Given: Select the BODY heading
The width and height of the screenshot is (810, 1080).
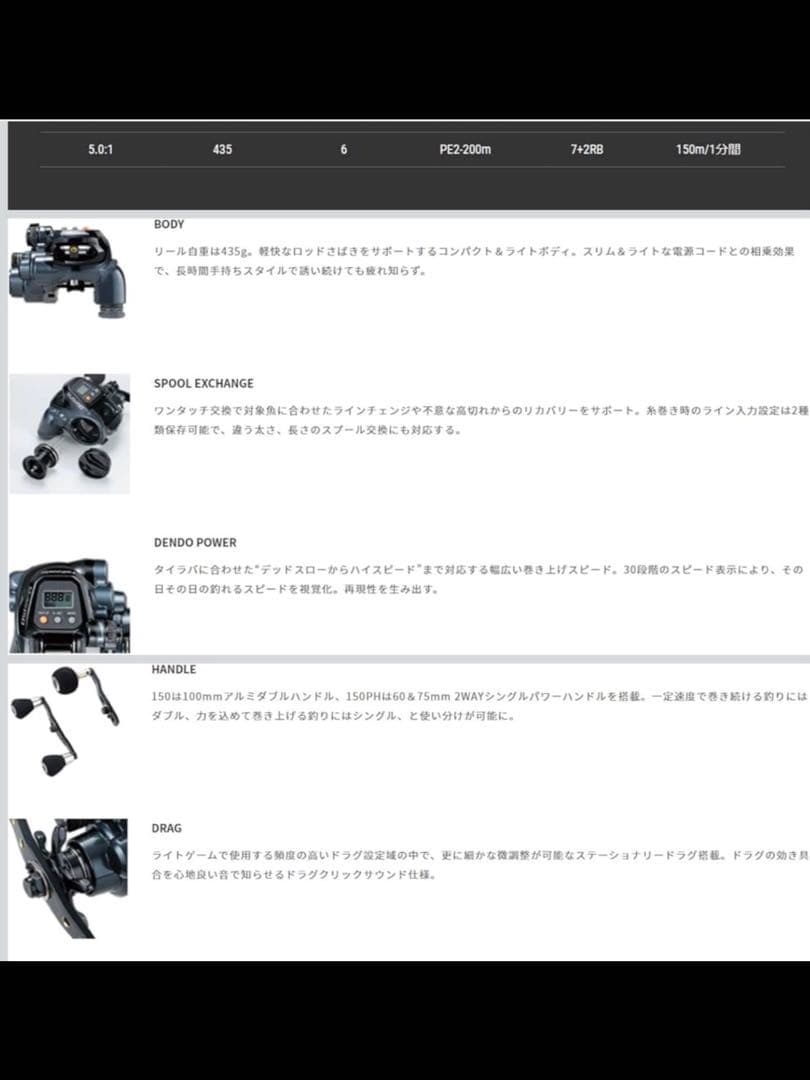Looking at the screenshot, I should [169, 224].
